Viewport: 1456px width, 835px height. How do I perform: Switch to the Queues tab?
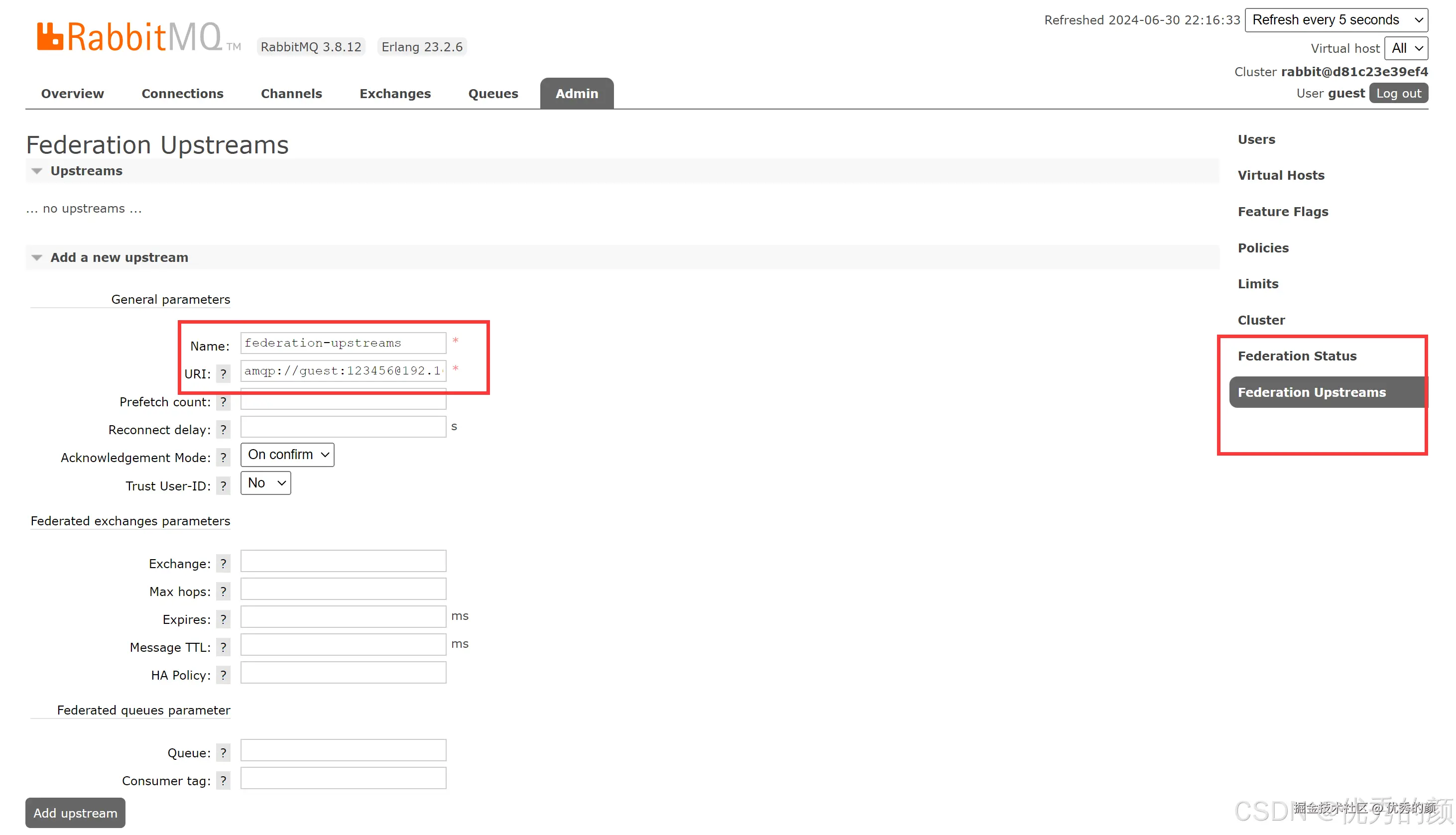tap(492, 94)
